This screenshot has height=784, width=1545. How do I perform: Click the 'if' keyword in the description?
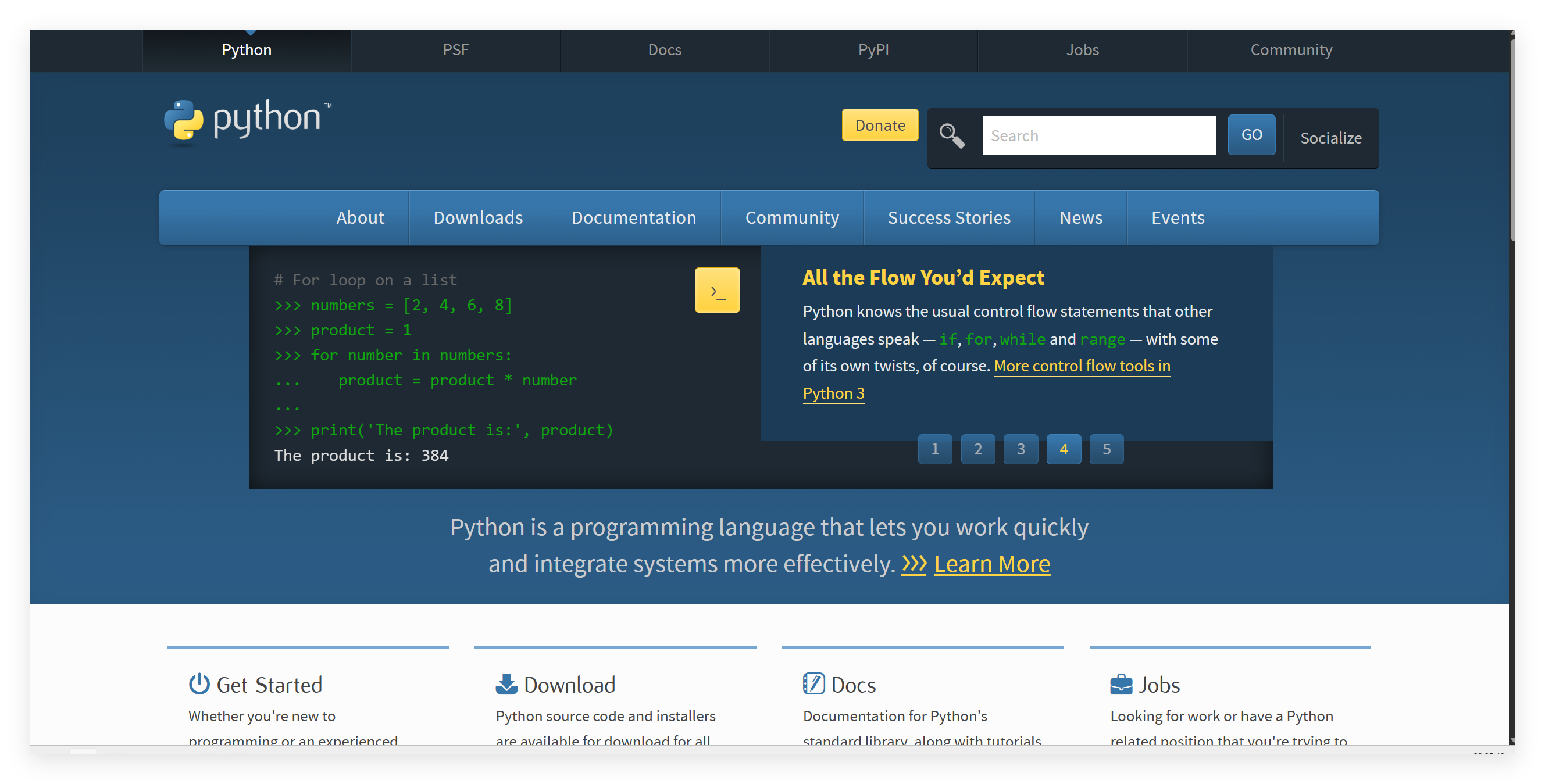tap(948, 339)
